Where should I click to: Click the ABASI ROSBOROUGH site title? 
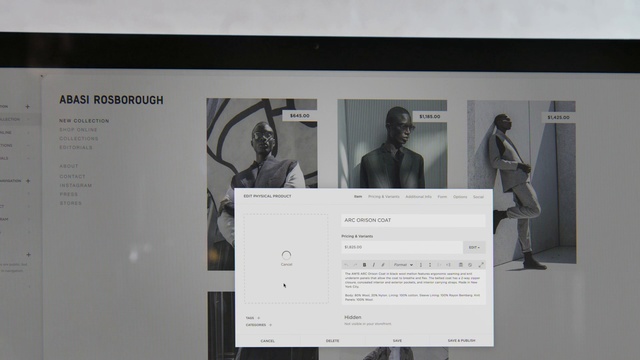click(111, 100)
